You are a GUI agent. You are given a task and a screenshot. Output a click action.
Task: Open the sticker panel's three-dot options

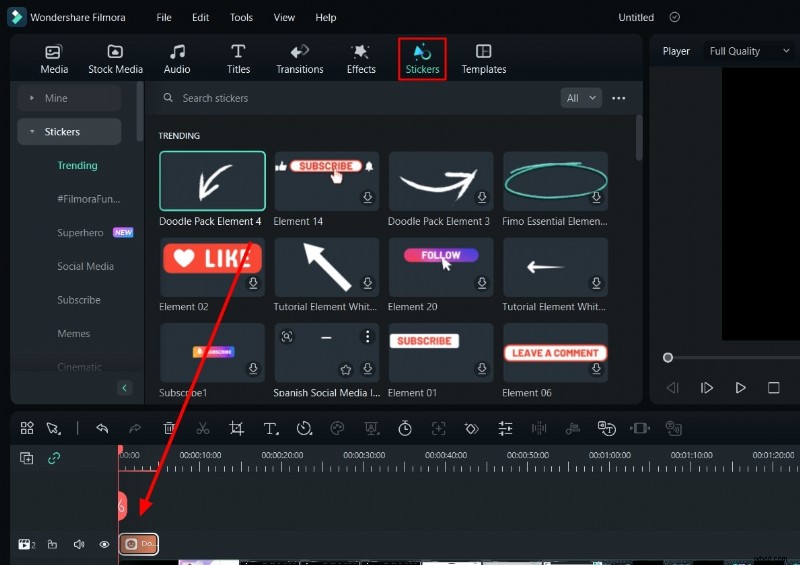(618, 98)
